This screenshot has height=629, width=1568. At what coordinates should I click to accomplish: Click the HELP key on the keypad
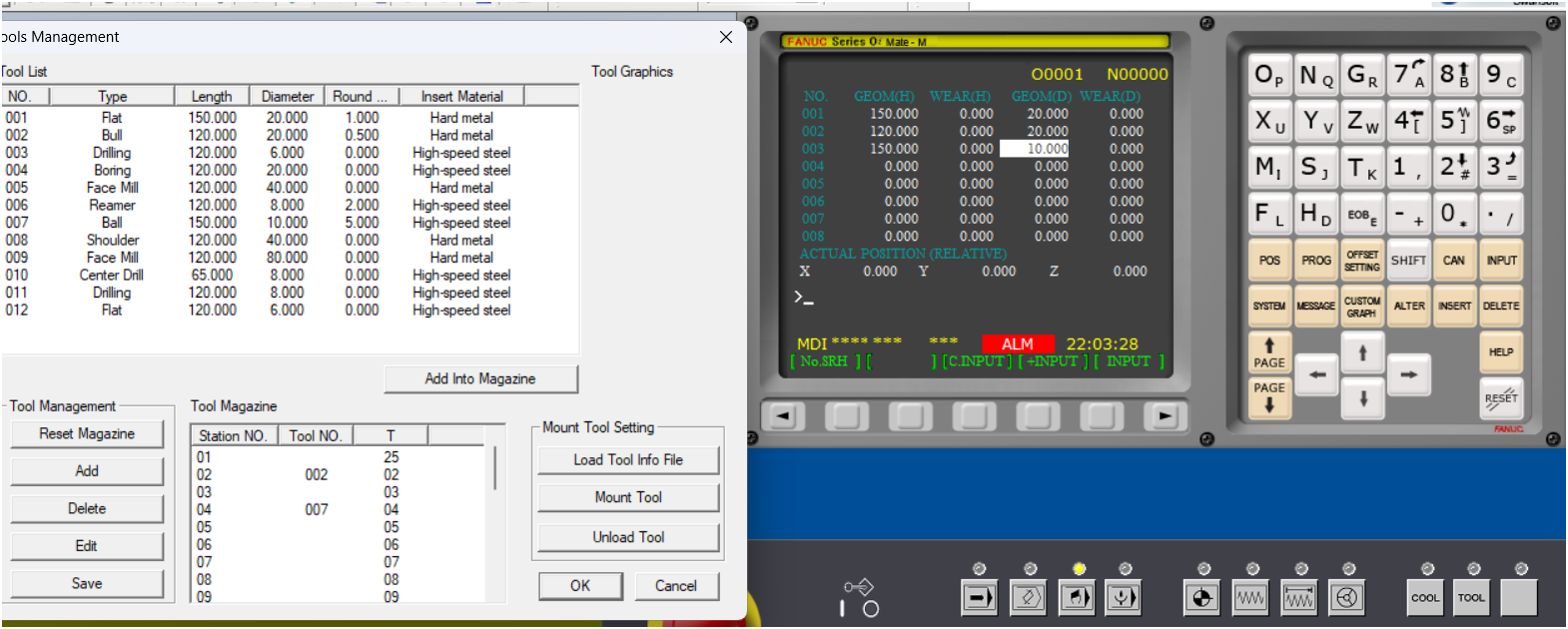(1501, 351)
